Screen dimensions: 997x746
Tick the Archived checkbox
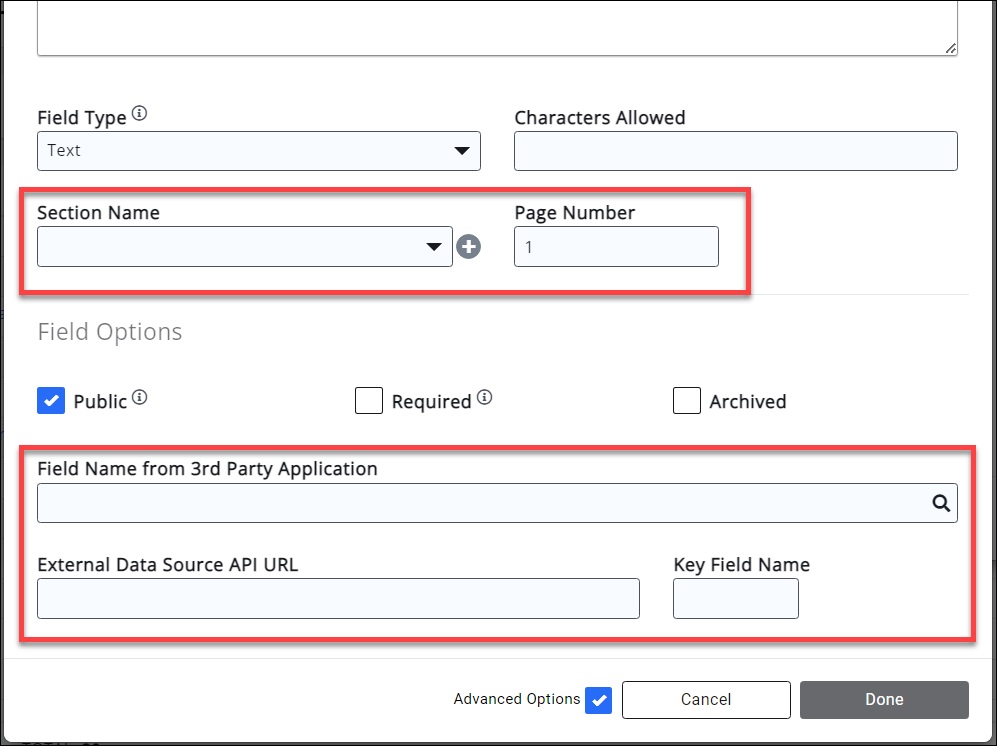coord(687,401)
